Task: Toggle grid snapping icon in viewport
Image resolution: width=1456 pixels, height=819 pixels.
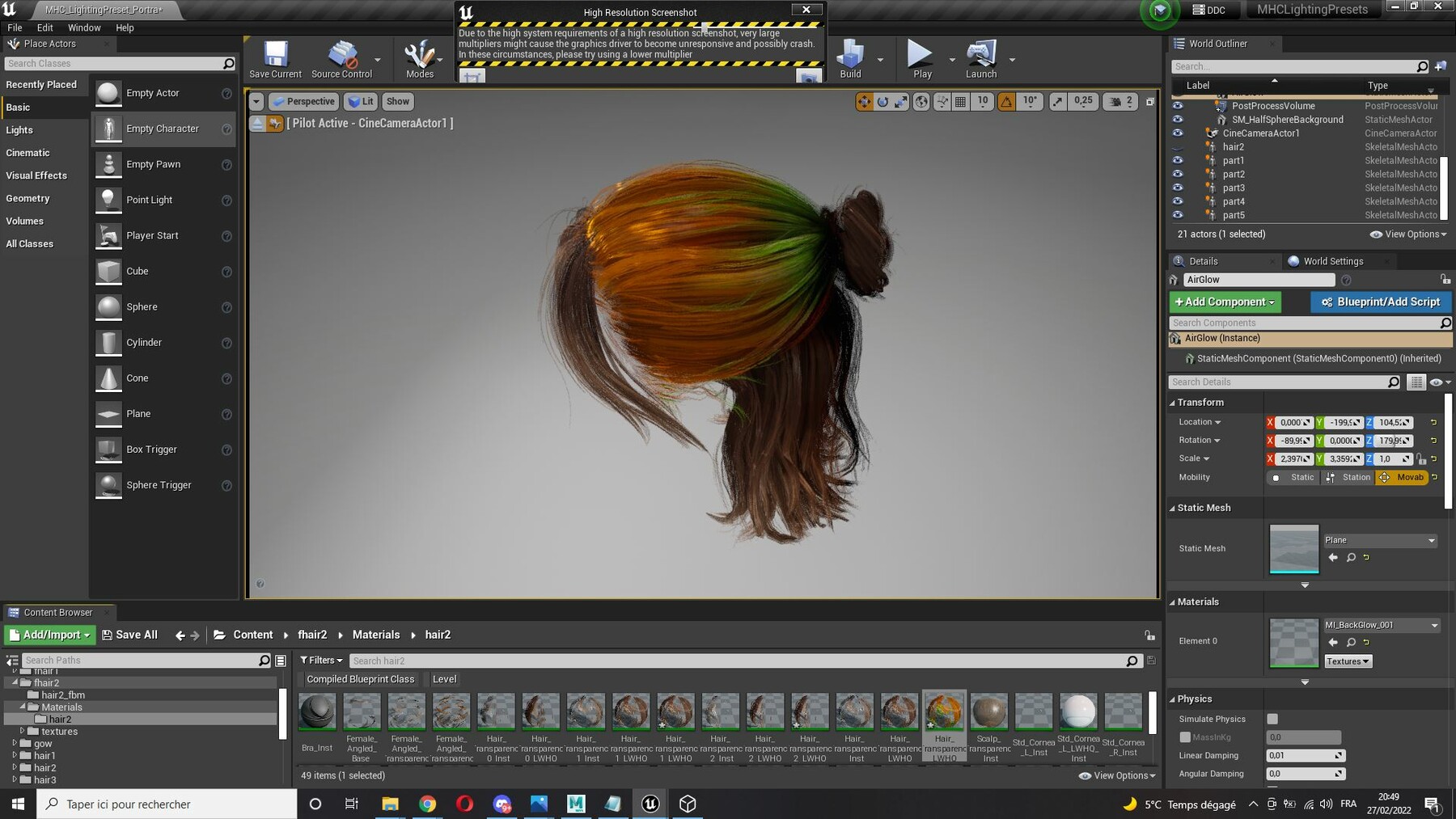Action: [x=960, y=101]
